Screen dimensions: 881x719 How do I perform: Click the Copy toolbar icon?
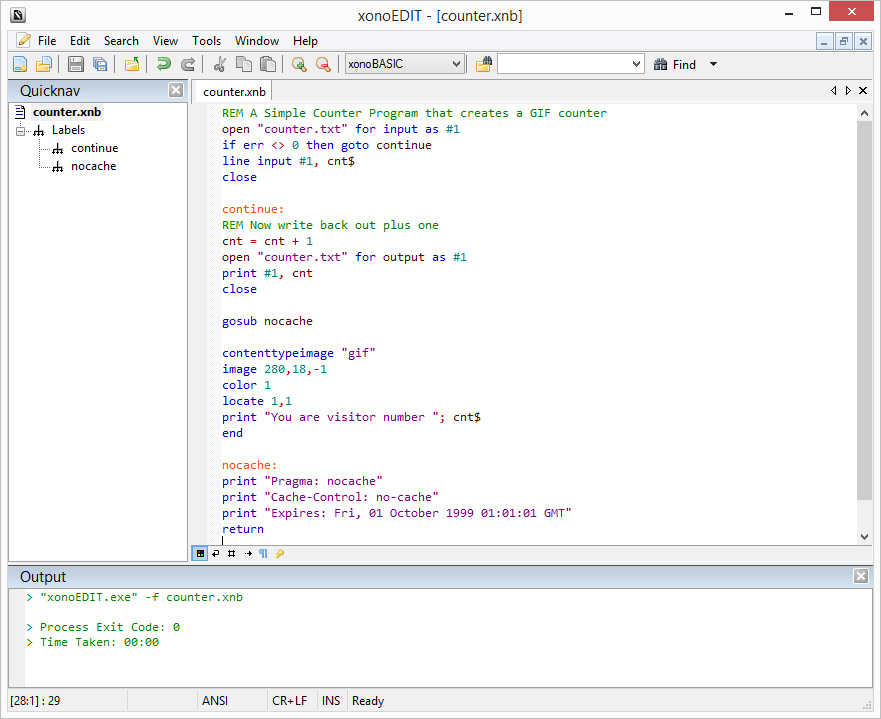(243, 65)
